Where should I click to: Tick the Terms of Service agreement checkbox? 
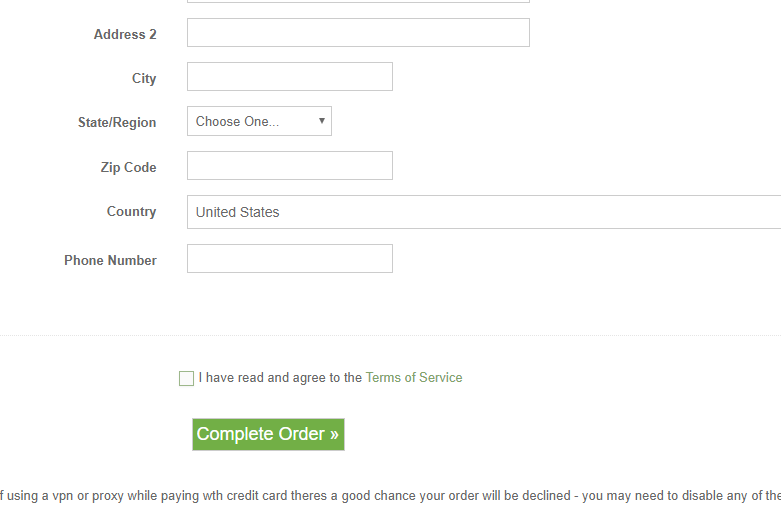(x=186, y=379)
